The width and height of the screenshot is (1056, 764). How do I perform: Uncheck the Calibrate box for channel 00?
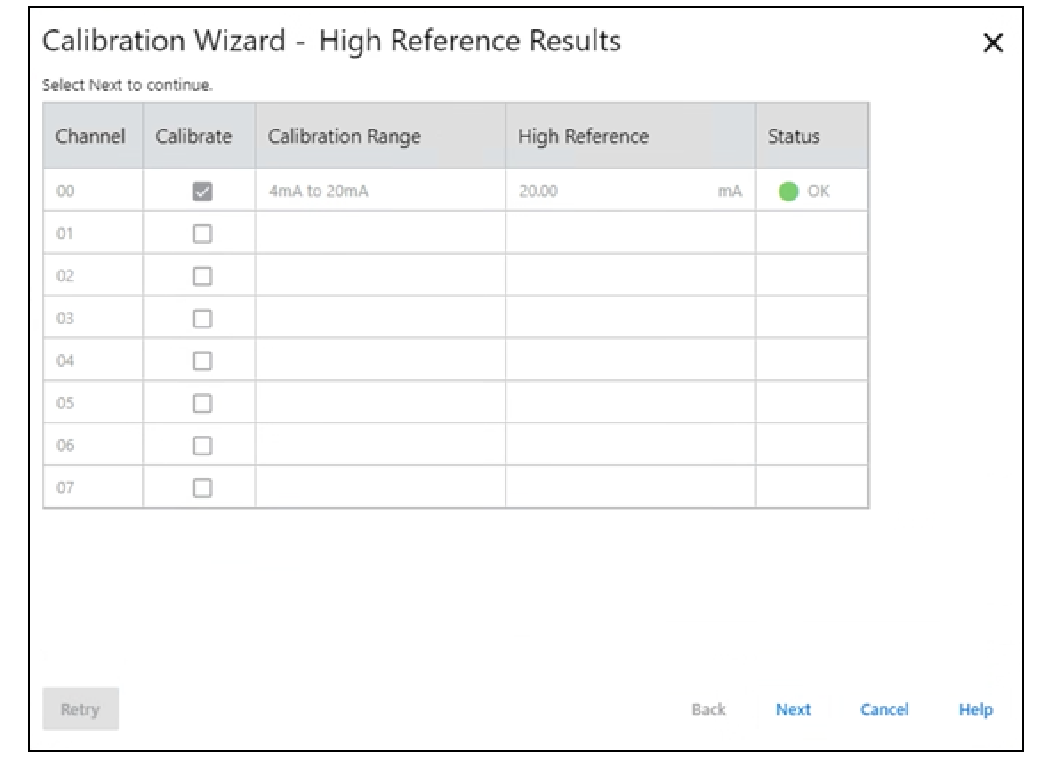point(202,191)
